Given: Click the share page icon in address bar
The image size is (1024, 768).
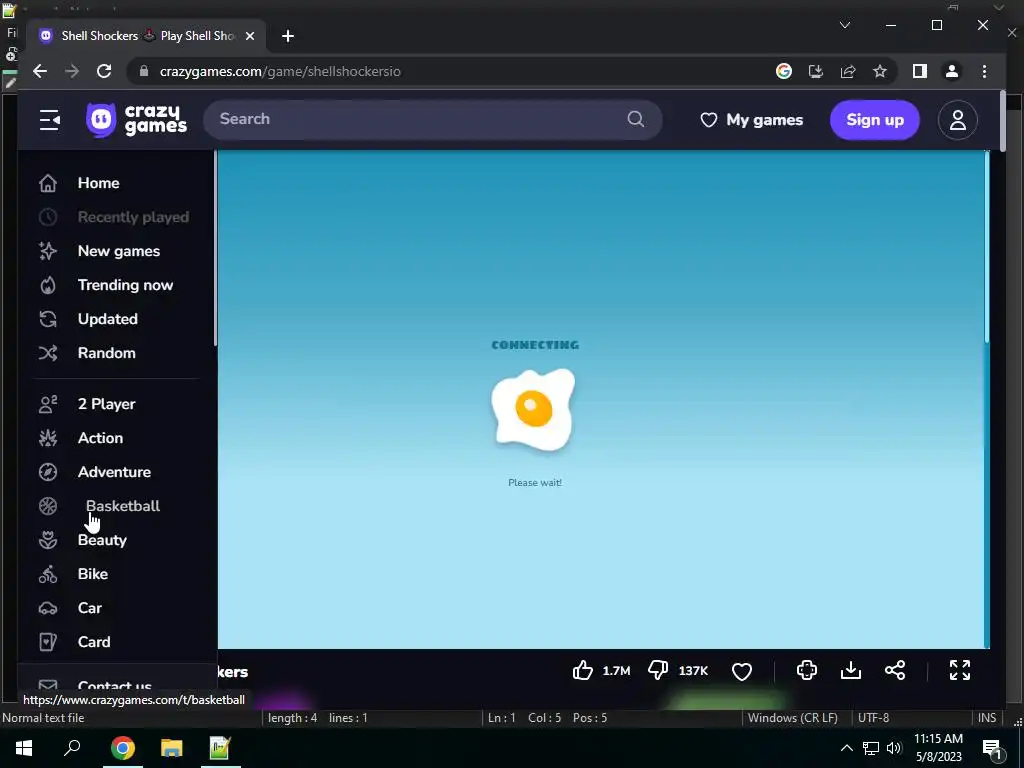Looking at the screenshot, I should click(x=848, y=71).
